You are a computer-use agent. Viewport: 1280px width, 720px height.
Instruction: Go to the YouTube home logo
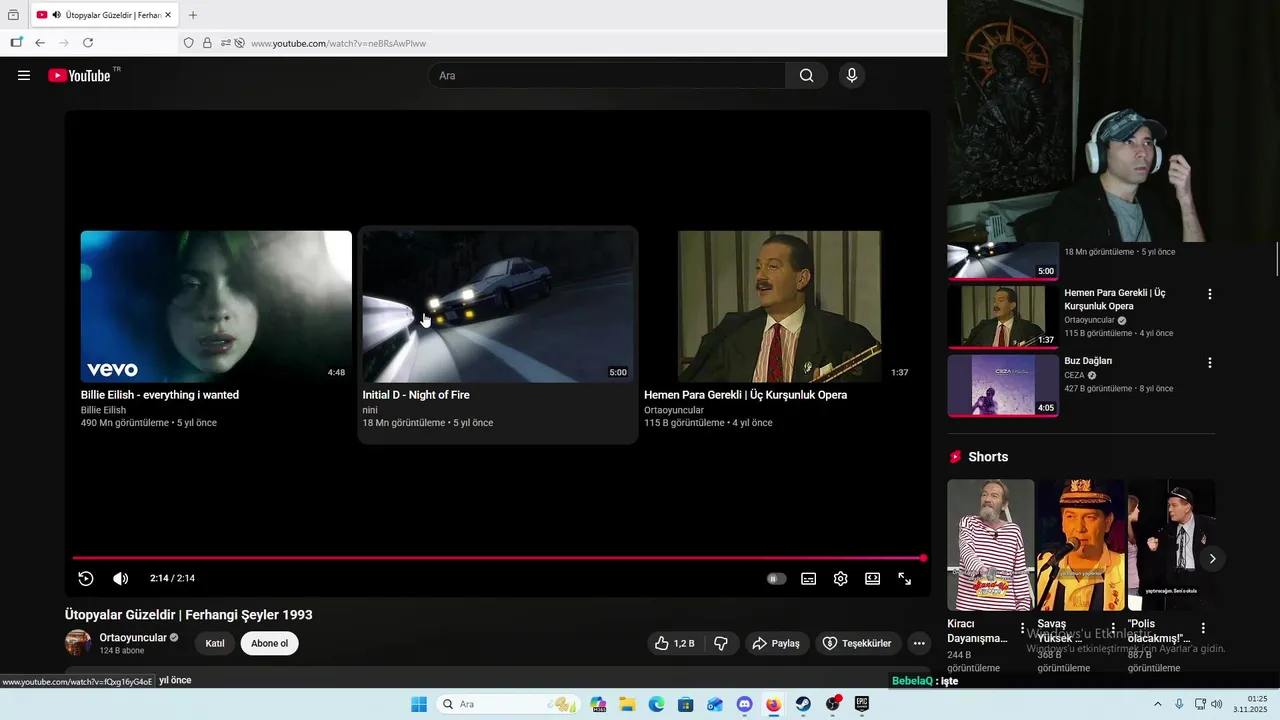tap(79, 75)
